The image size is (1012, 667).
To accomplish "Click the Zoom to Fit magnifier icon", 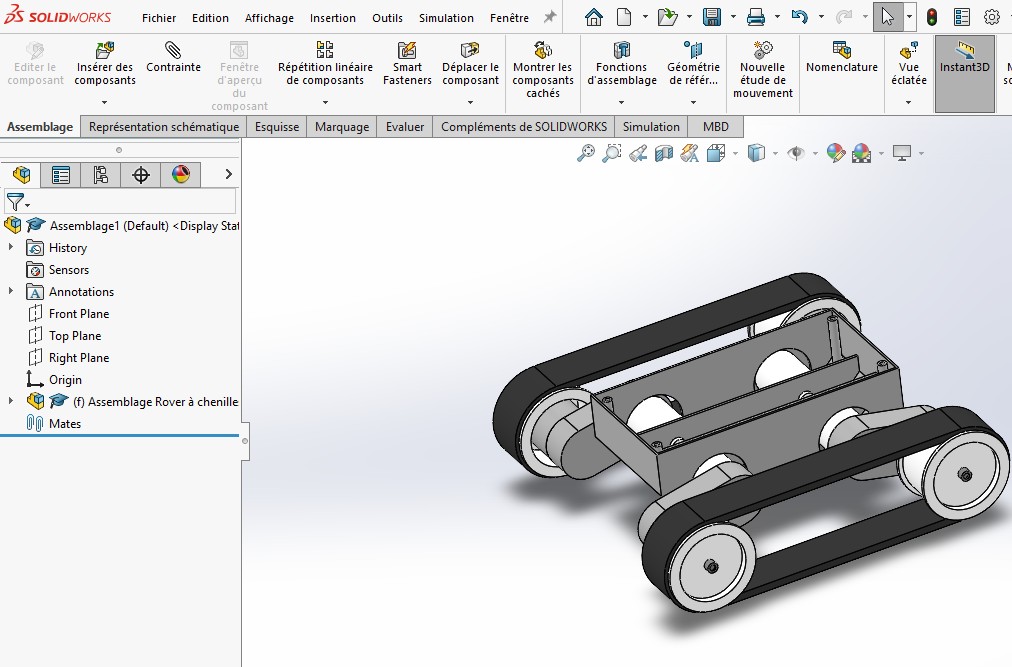I will (x=586, y=153).
